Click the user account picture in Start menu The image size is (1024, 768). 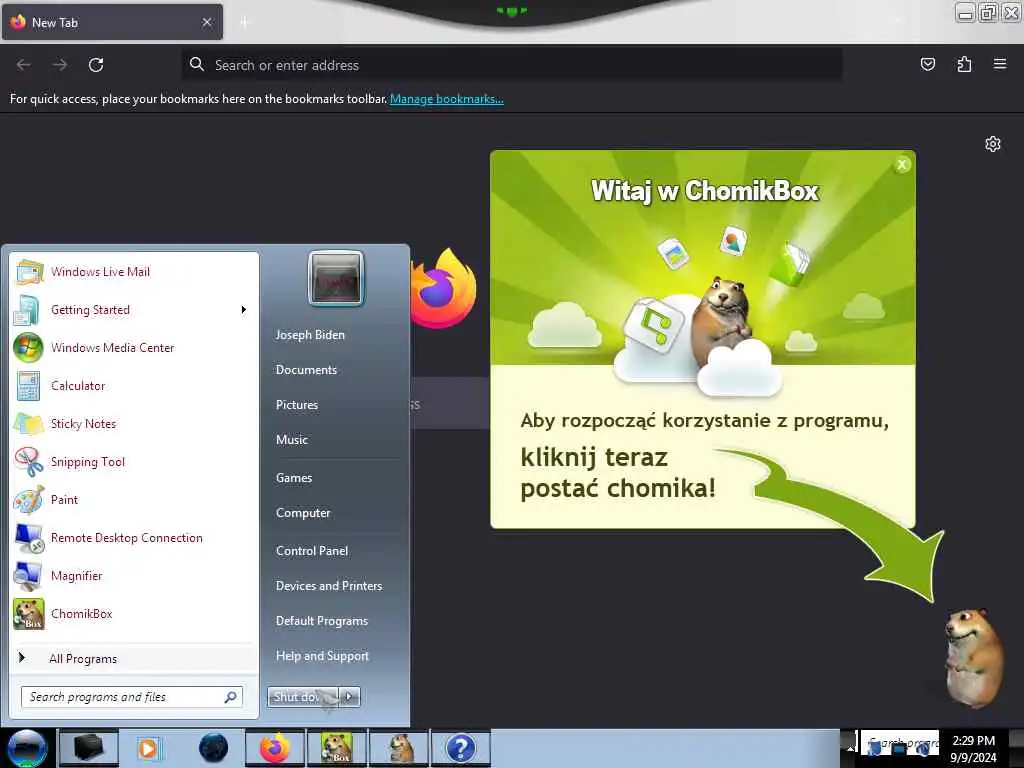click(x=336, y=278)
